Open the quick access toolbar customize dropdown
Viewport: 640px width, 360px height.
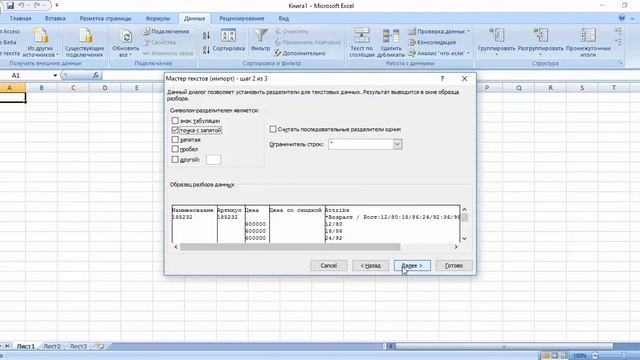[x=56, y=5]
